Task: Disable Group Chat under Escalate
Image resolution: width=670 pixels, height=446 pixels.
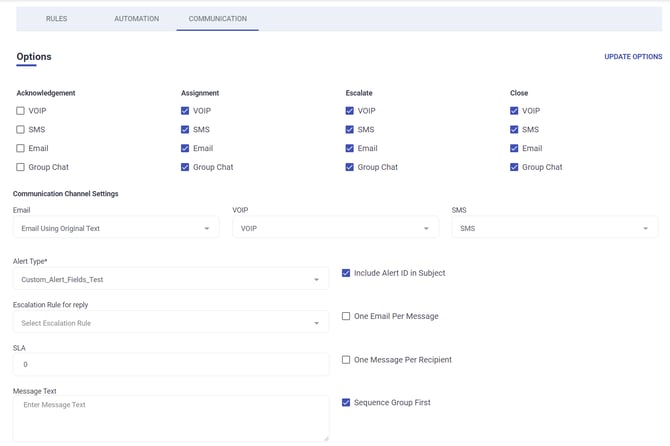Action: coord(350,167)
